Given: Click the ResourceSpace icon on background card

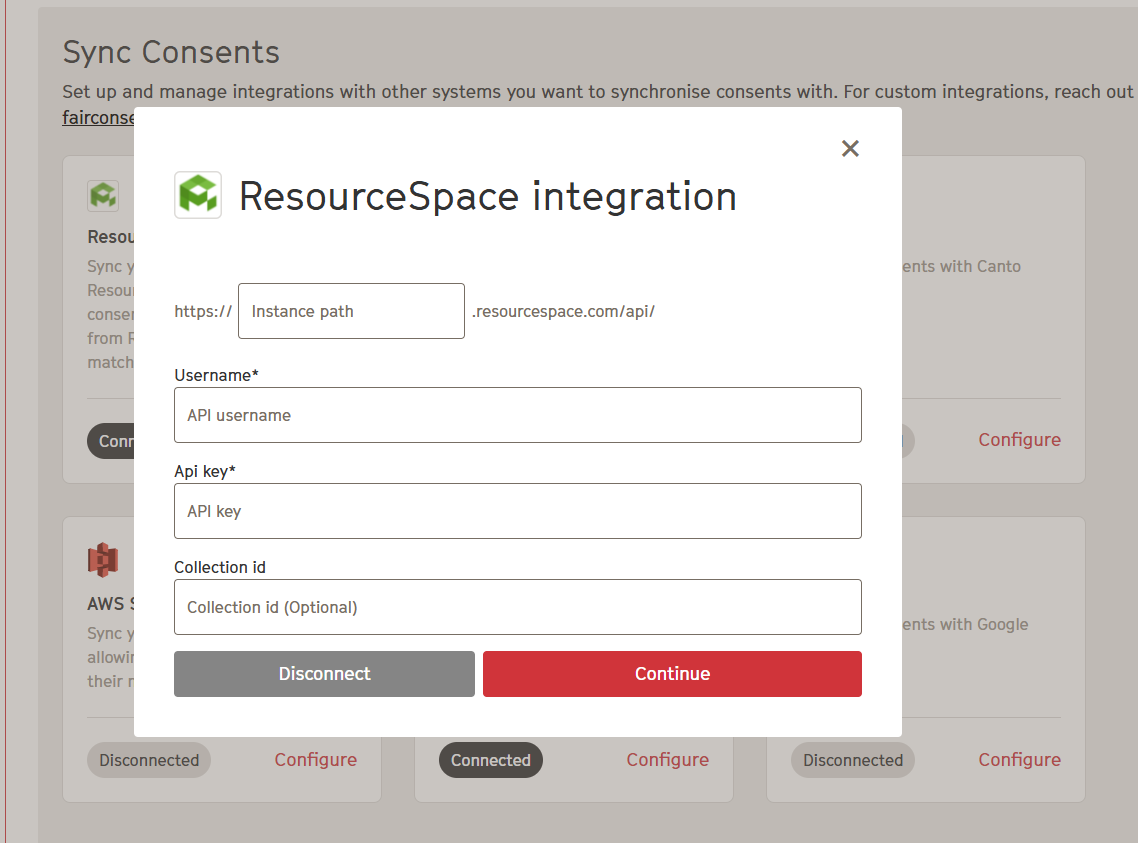Looking at the screenshot, I should (103, 195).
